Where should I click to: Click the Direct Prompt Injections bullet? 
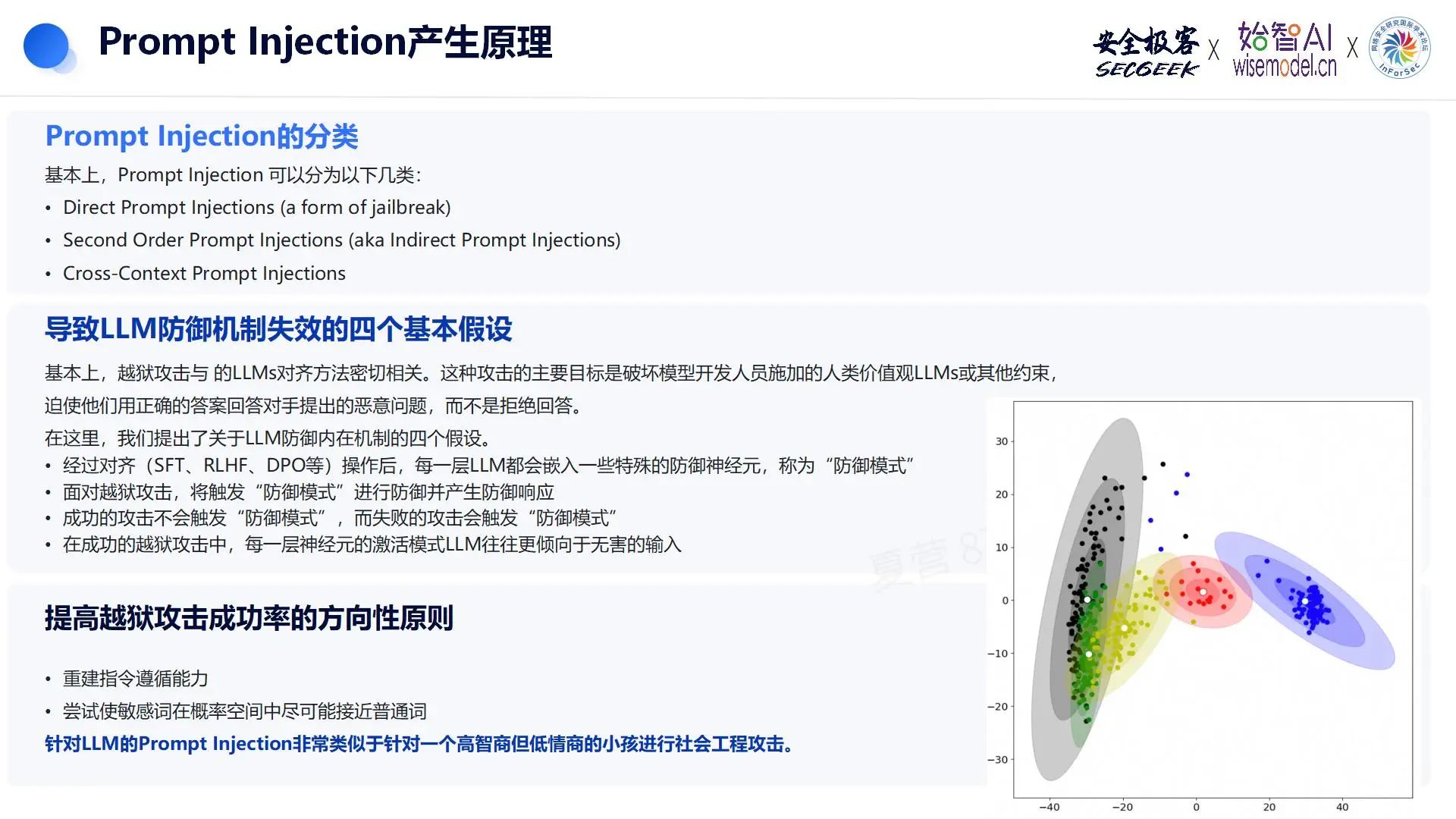pos(256,208)
